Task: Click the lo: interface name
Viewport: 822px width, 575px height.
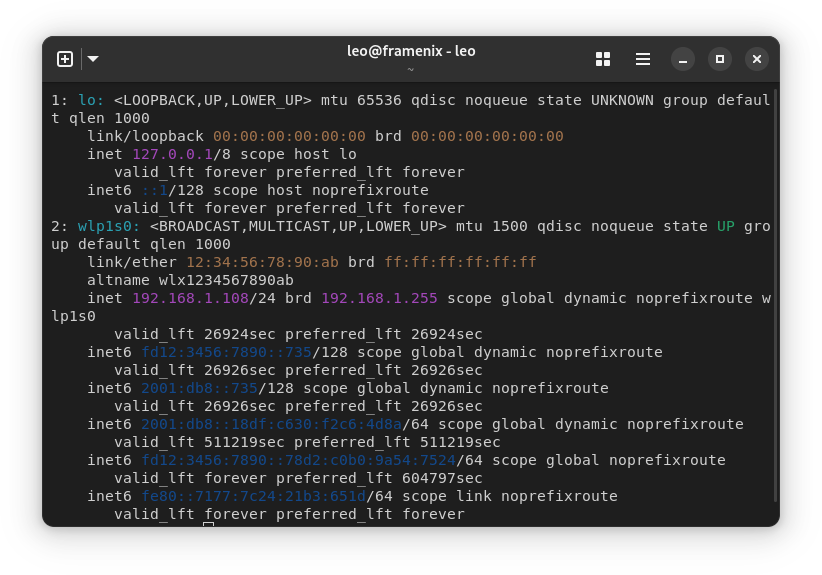Action: coord(91,100)
